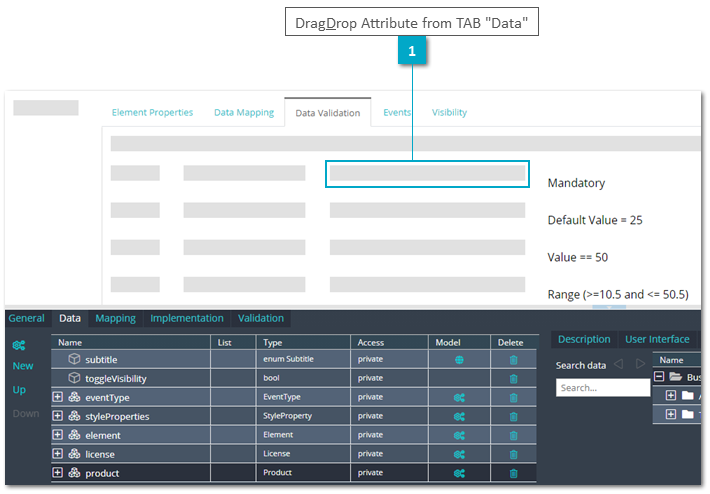Select the 'product' row name

coord(102,473)
